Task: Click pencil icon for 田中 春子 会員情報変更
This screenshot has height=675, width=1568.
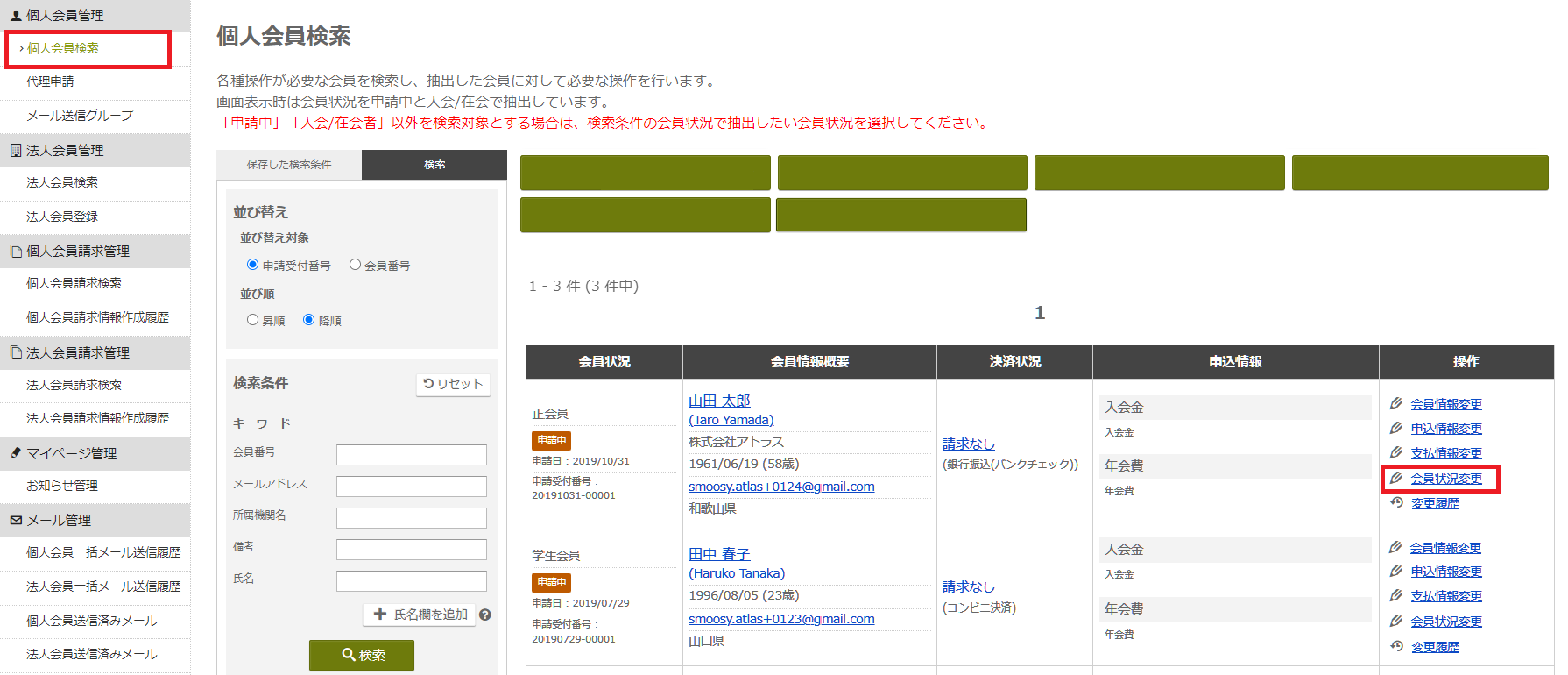Action: [x=1396, y=547]
